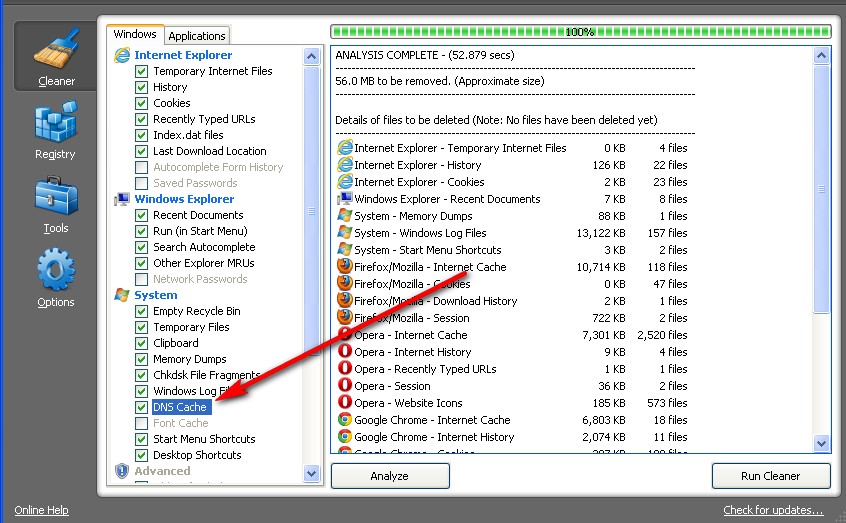Click the Run Cleaner button
This screenshot has width=846, height=523.
pos(770,476)
